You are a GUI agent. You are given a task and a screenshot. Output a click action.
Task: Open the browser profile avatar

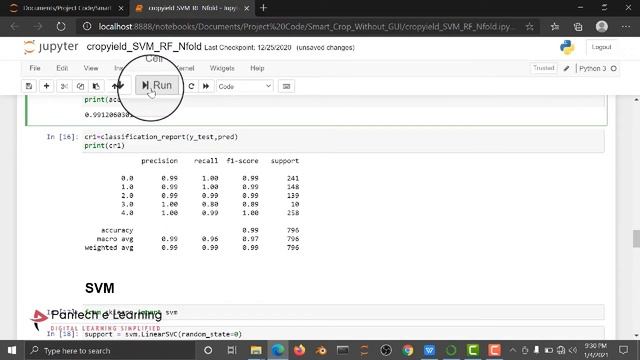(602, 27)
